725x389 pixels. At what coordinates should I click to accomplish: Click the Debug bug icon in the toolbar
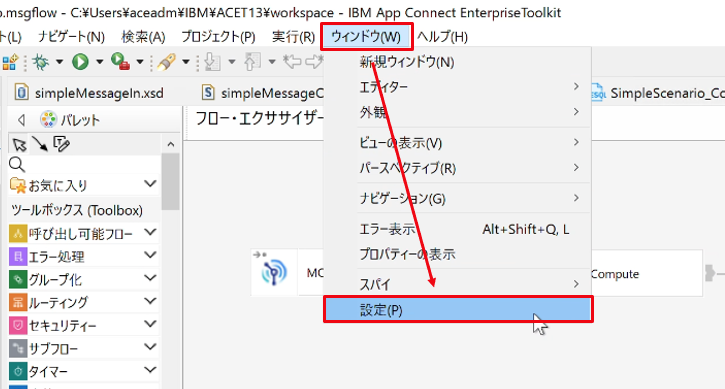point(40,62)
